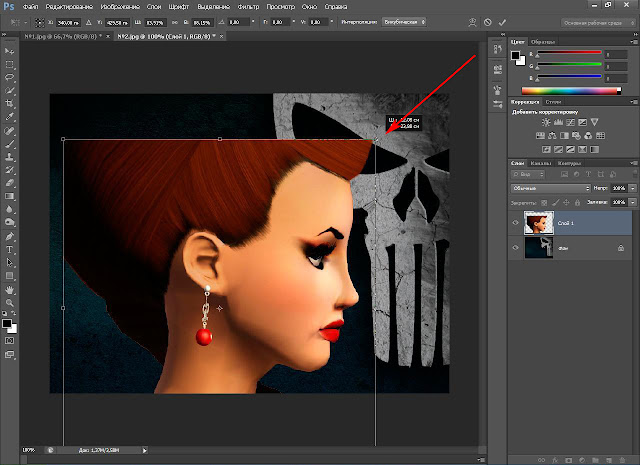This screenshot has height=465, width=640.
Task: Toggle Quick Mask mode
Action: (x=9, y=340)
